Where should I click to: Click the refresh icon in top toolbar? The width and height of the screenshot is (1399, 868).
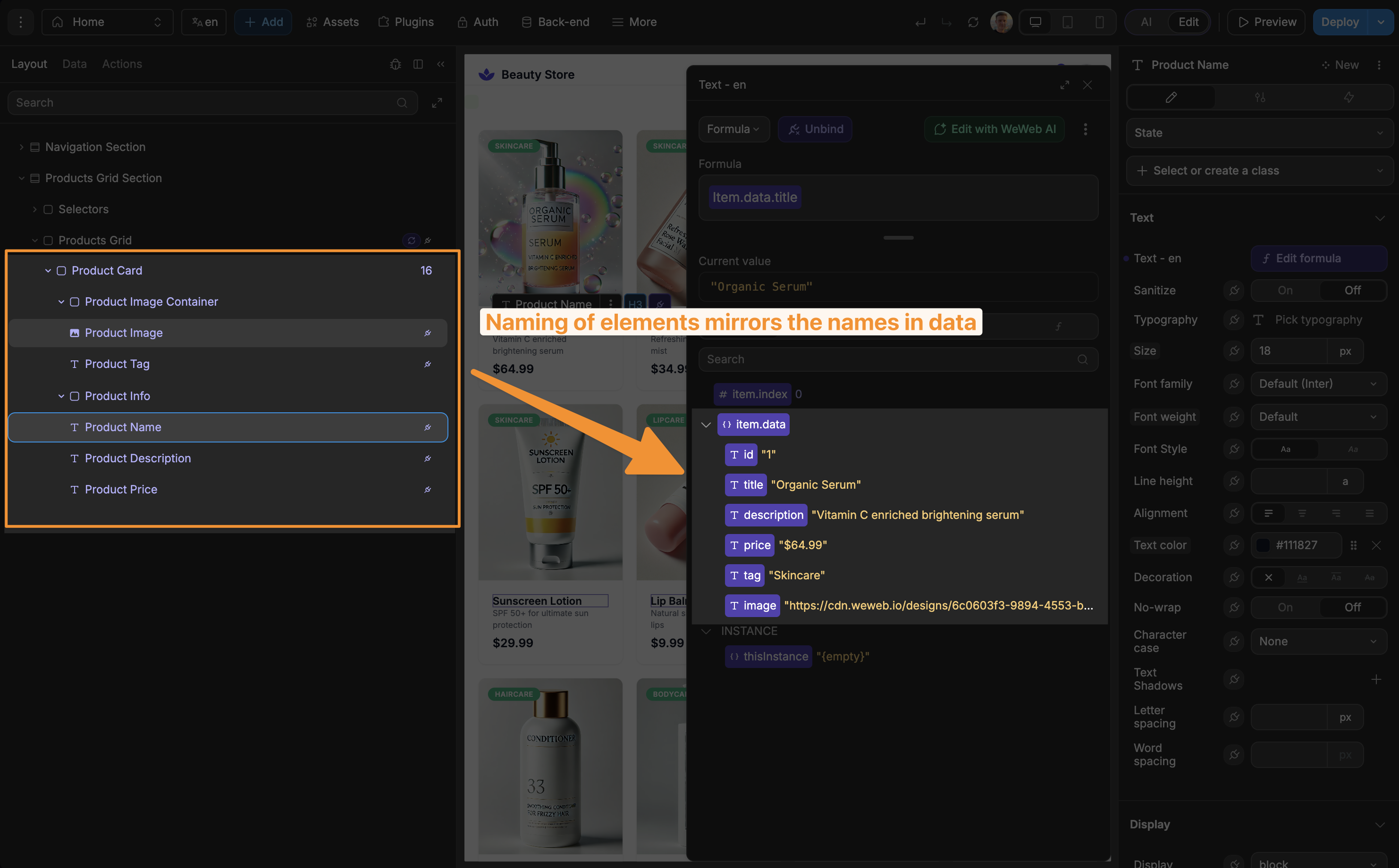(x=973, y=22)
